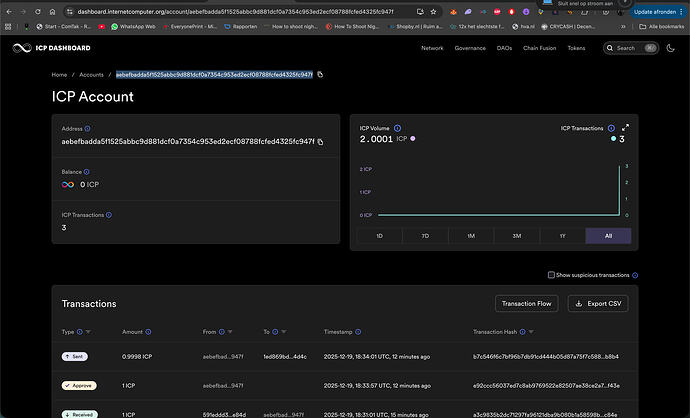This screenshot has width=690, height=418.
Task: Open sender address 59feddd3...e84d
Action: click(x=224, y=414)
